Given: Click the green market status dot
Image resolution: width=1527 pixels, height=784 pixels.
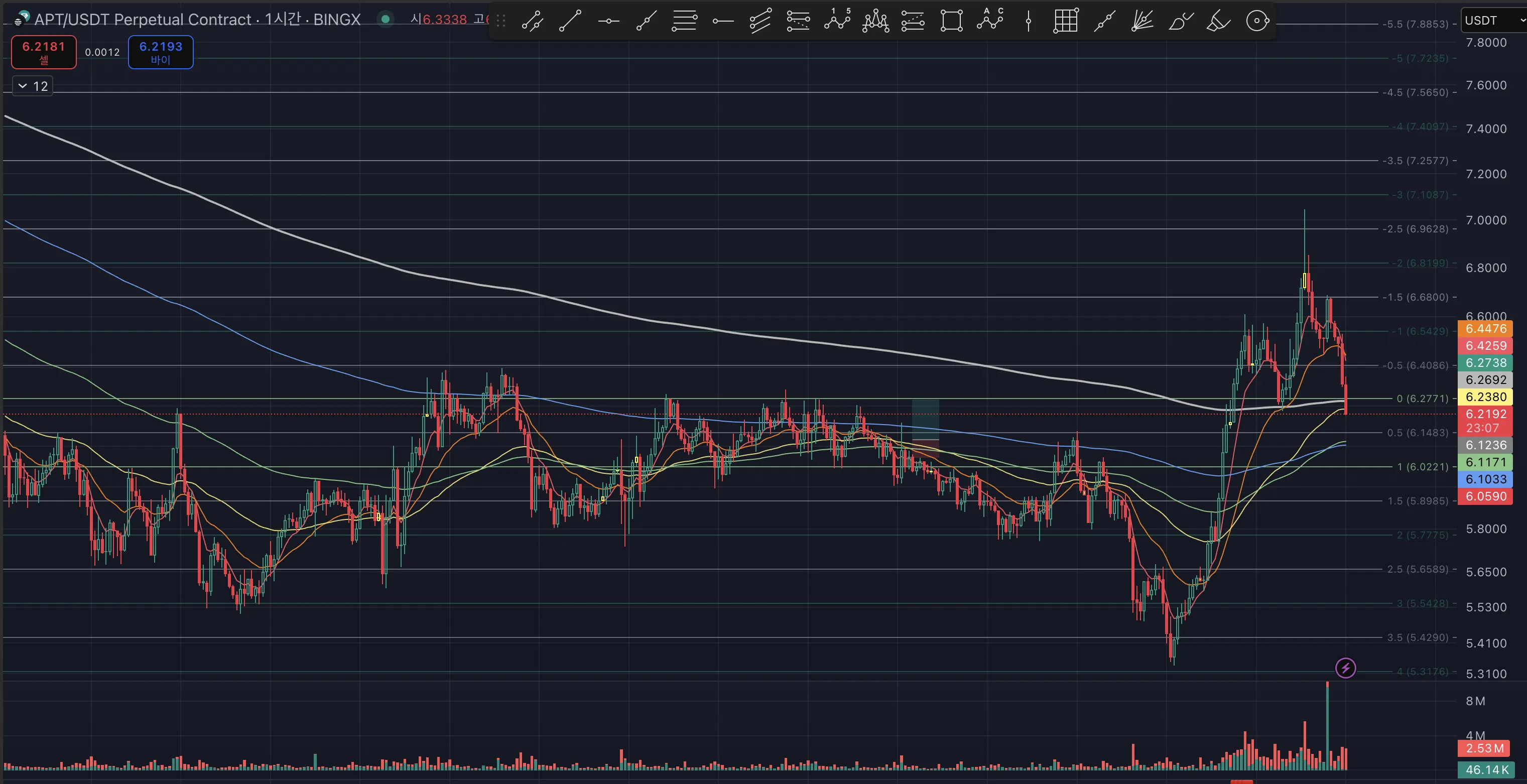Looking at the screenshot, I should [x=386, y=20].
